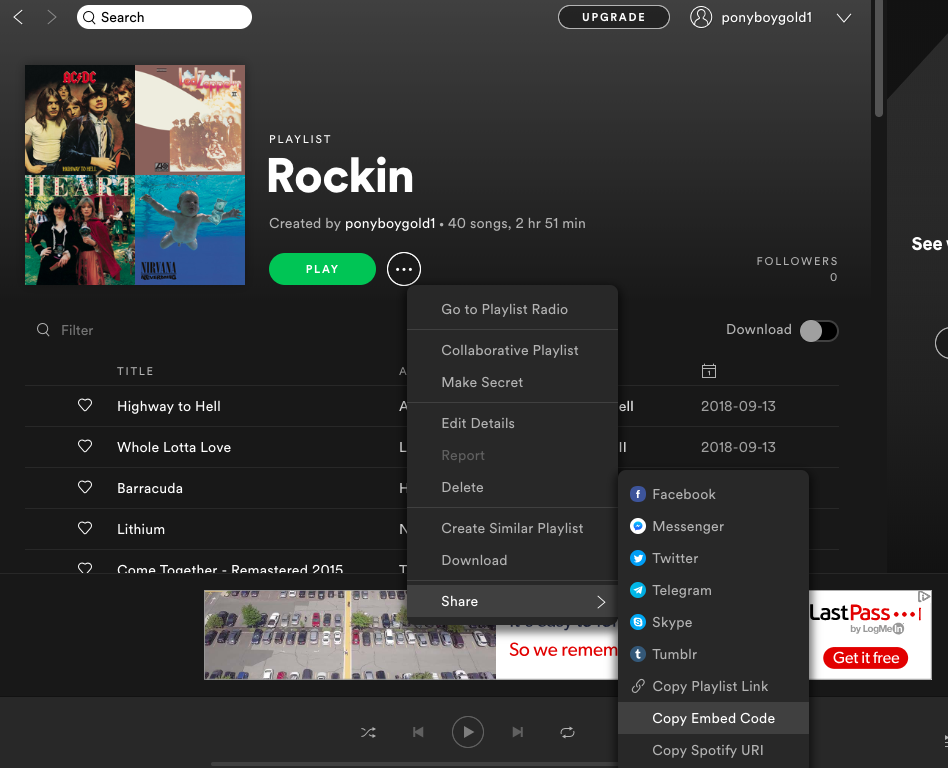Select the Lithium track title
The height and width of the screenshot is (768, 948).
point(141,529)
